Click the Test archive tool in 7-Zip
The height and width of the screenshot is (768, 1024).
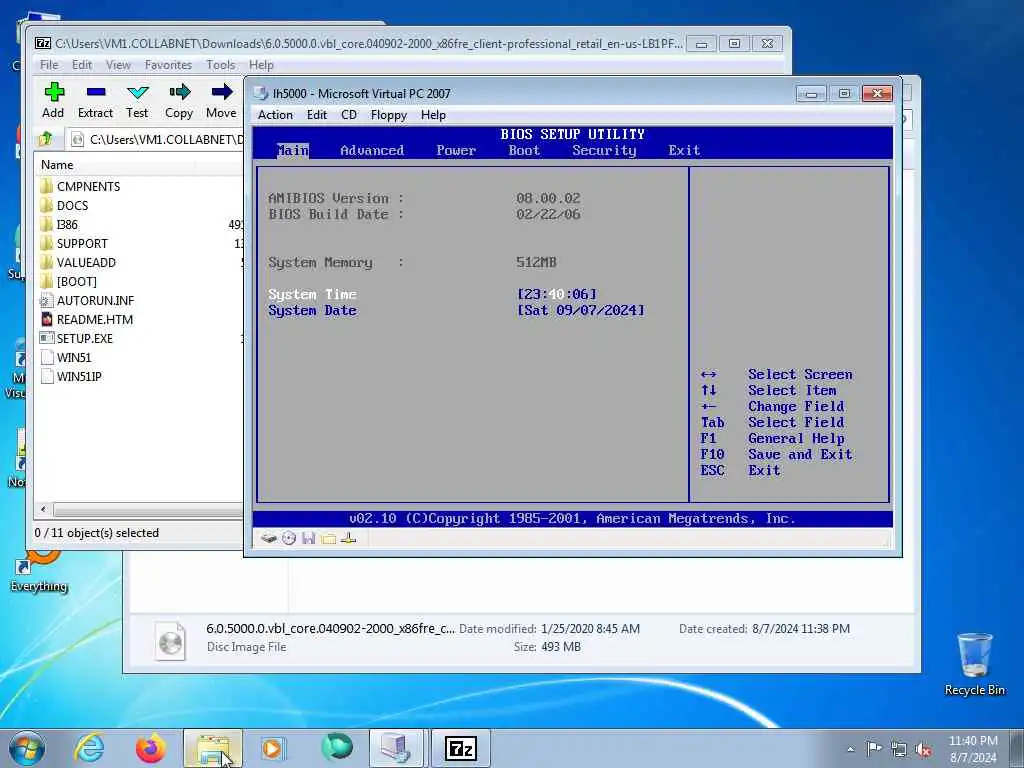[x=137, y=101]
